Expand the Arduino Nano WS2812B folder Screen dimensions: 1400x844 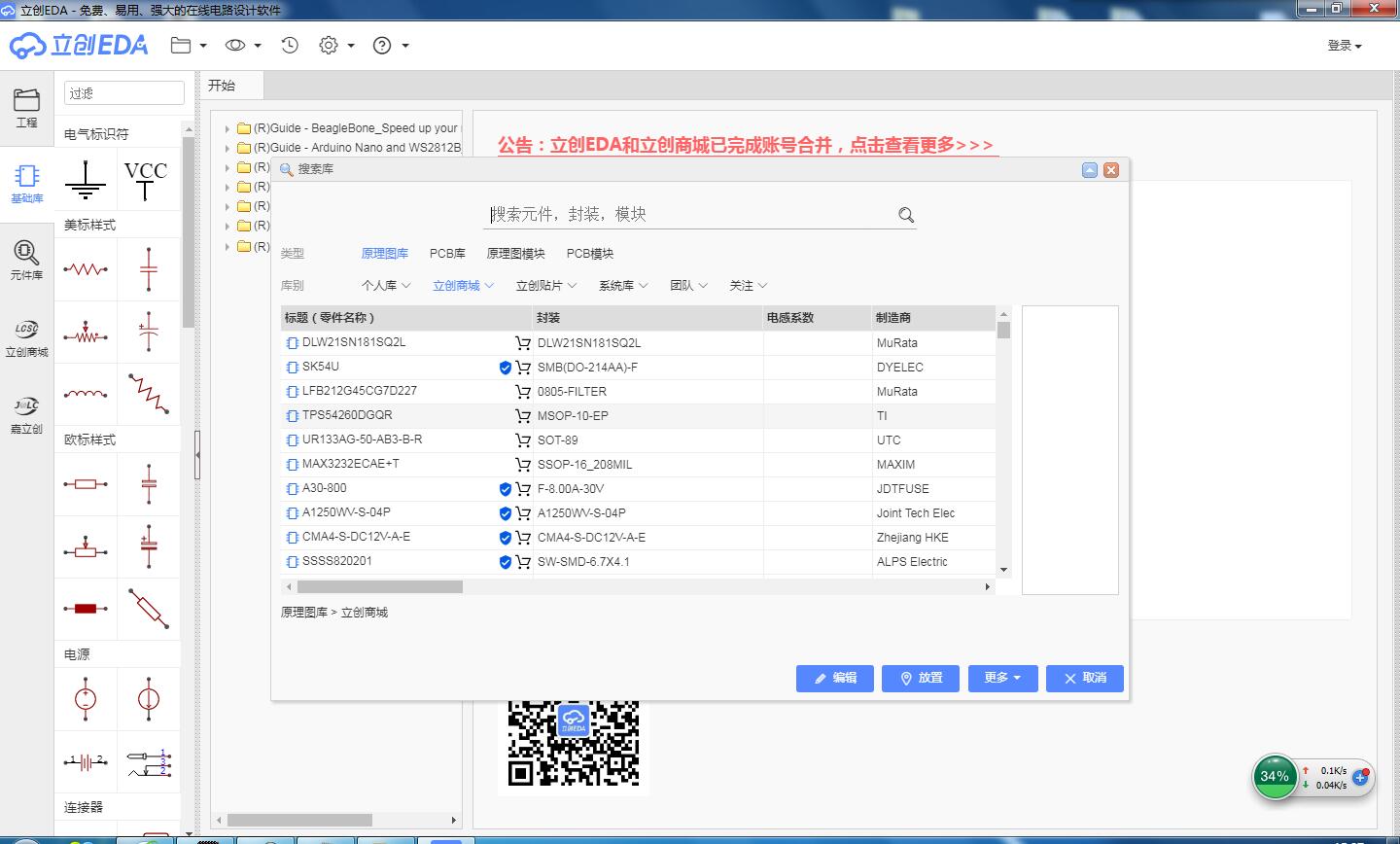pyautogui.click(x=227, y=148)
